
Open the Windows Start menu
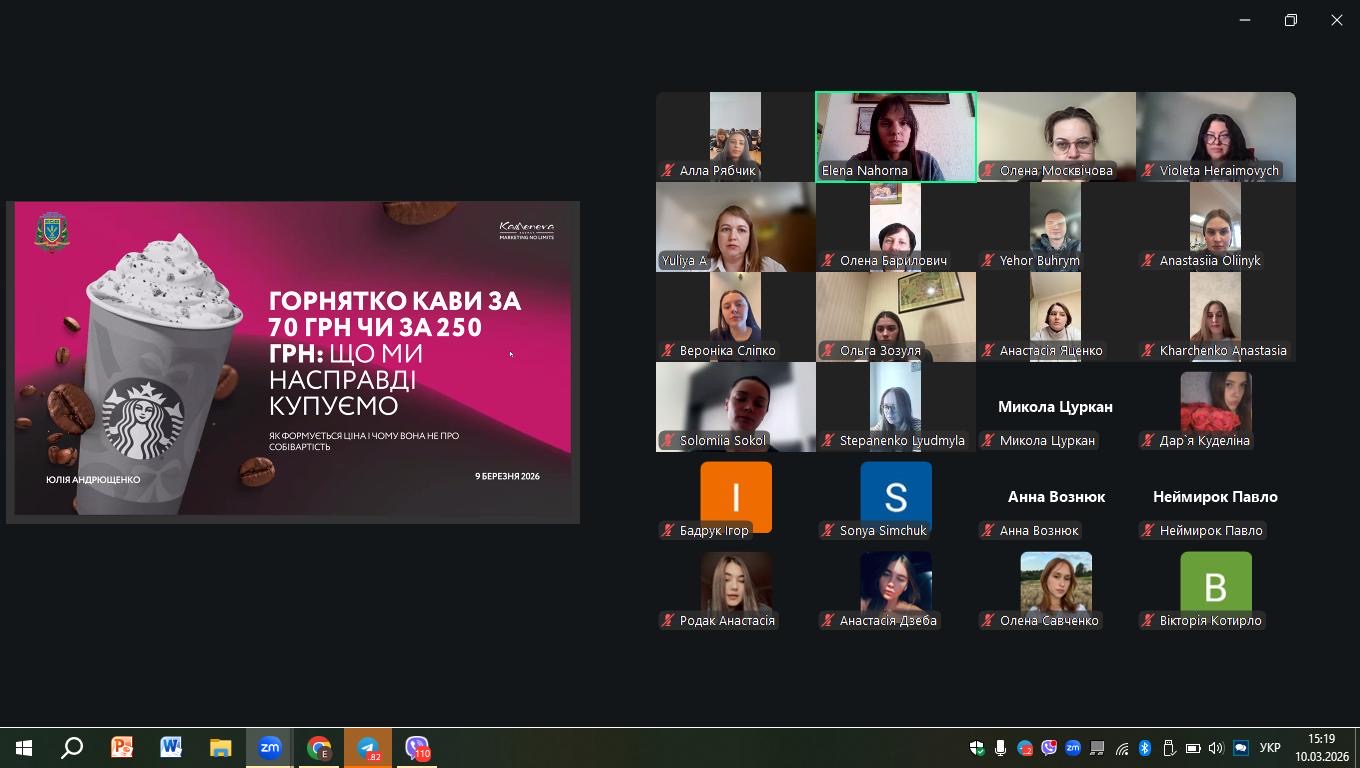point(24,747)
